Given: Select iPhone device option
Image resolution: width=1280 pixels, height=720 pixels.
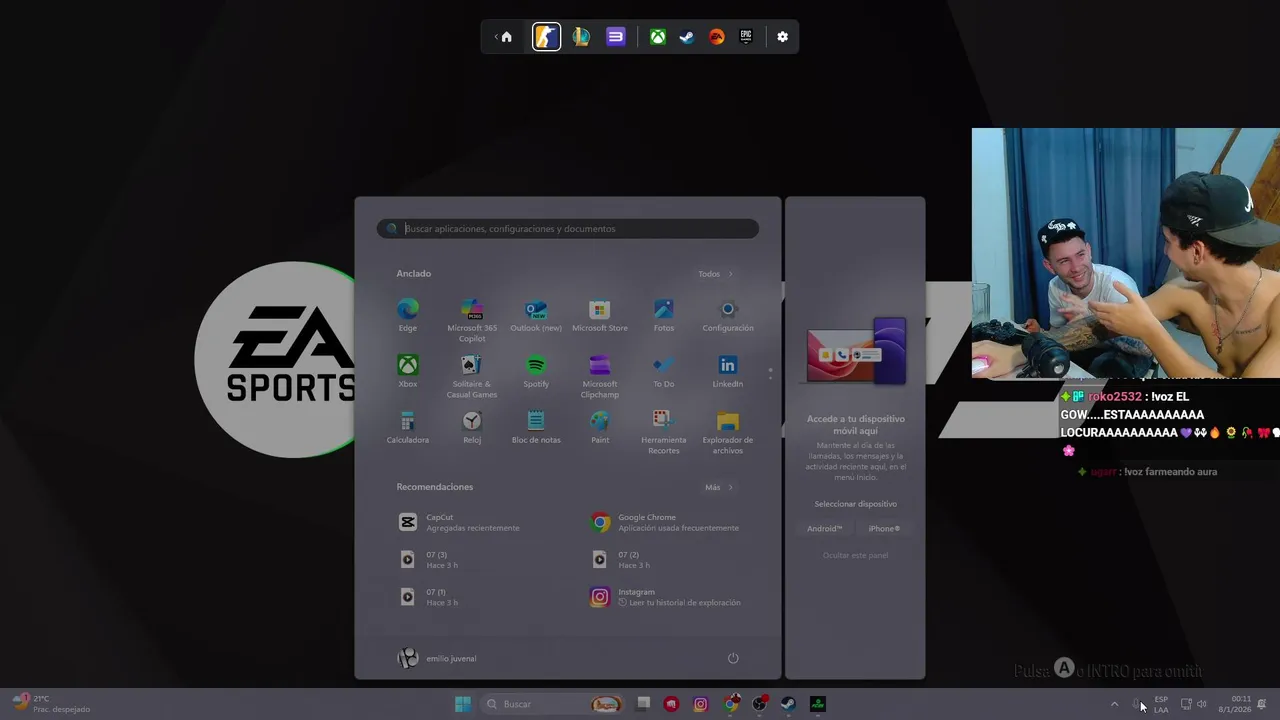Looking at the screenshot, I should tap(884, 528).
